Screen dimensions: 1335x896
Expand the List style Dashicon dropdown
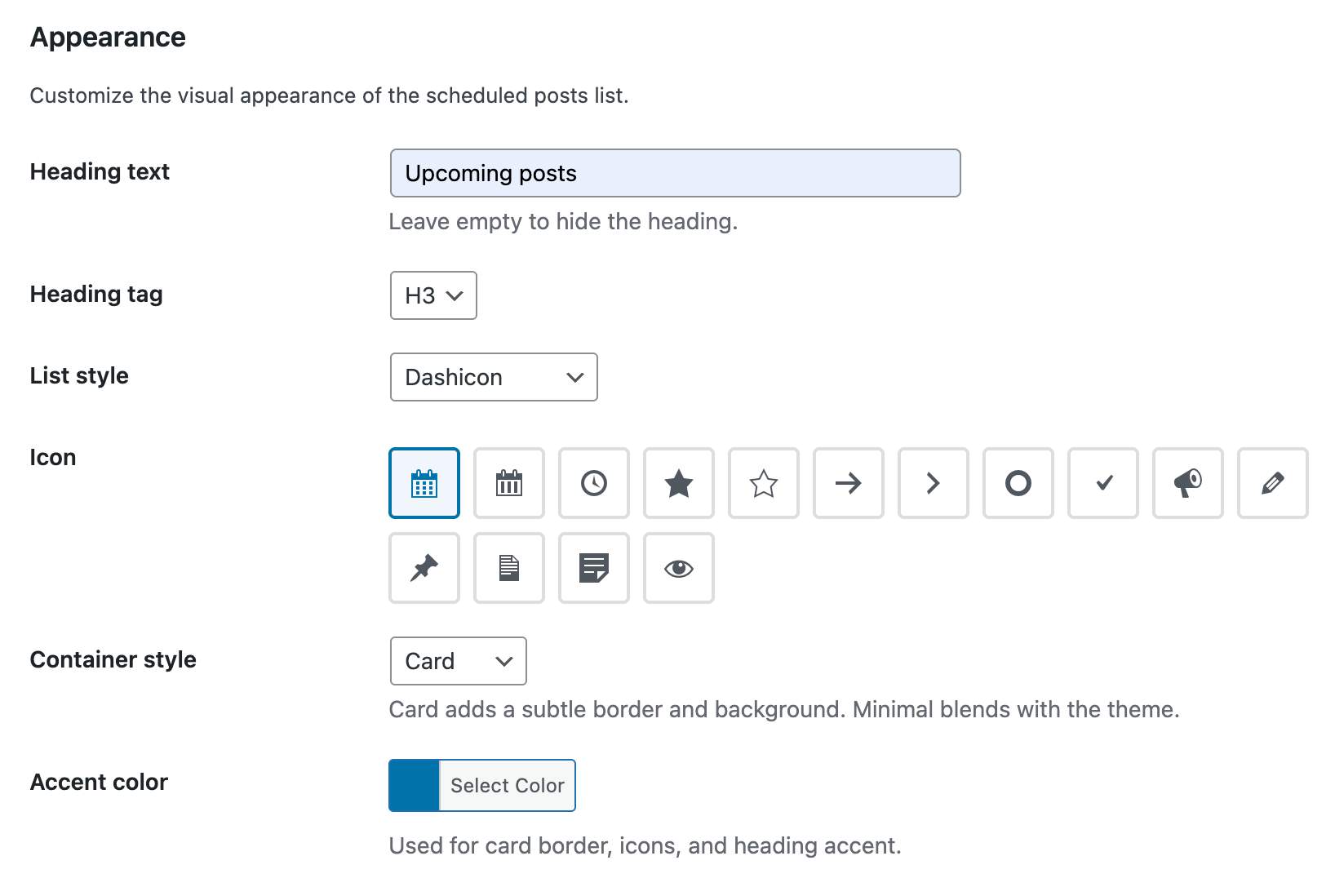[x=494, y=377]
